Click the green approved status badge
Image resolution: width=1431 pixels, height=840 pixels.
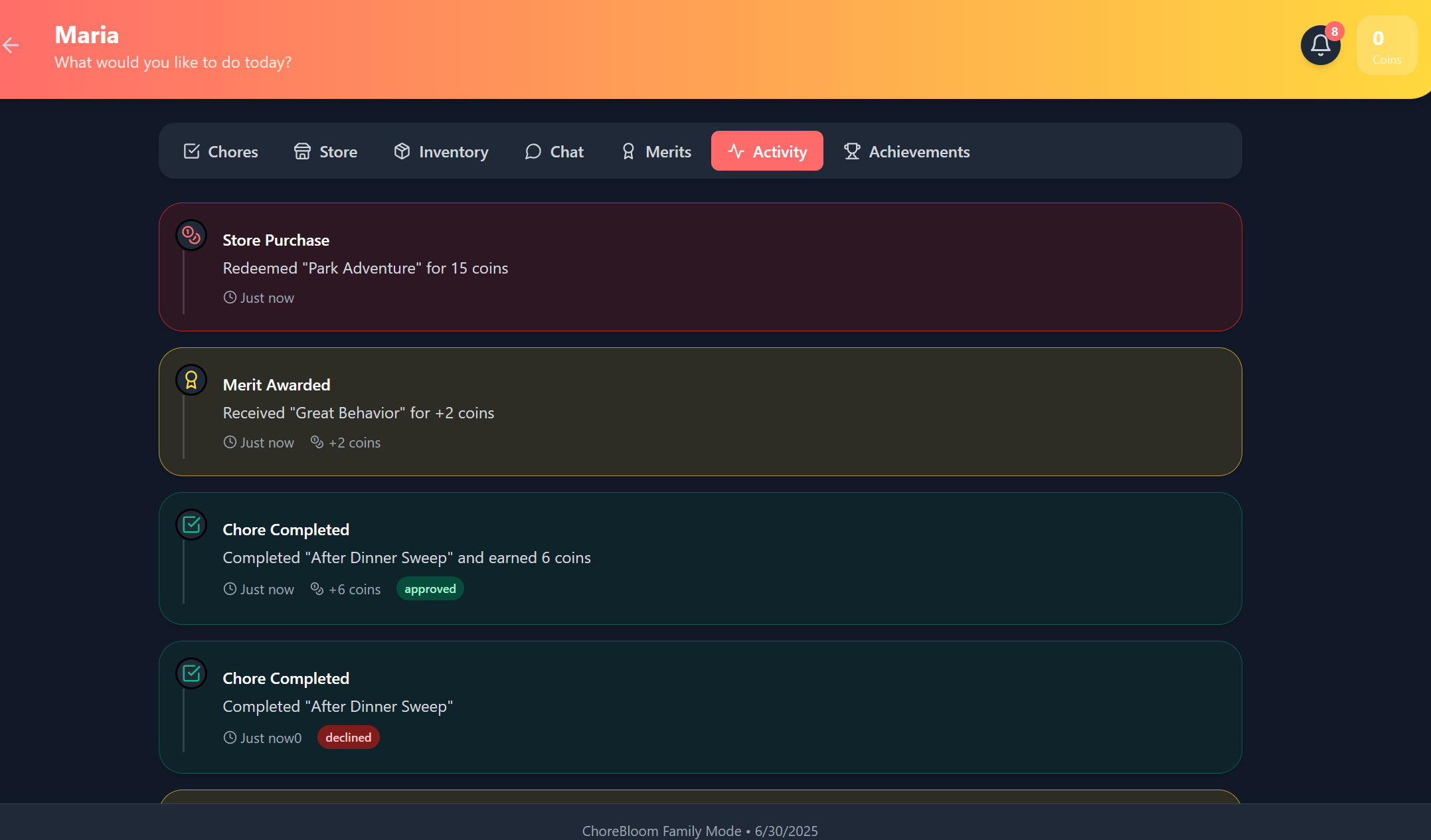[x=430, y=589]
